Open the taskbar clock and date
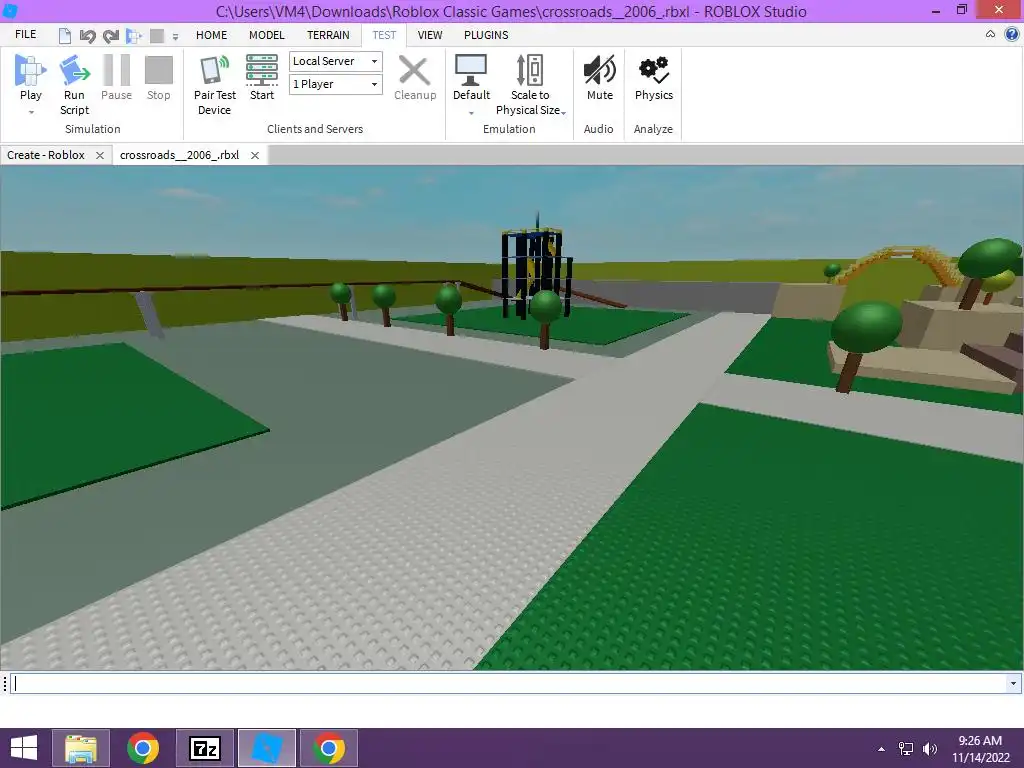The height and width of the screenshot is (768, 1024). click(x=980, y=749)
